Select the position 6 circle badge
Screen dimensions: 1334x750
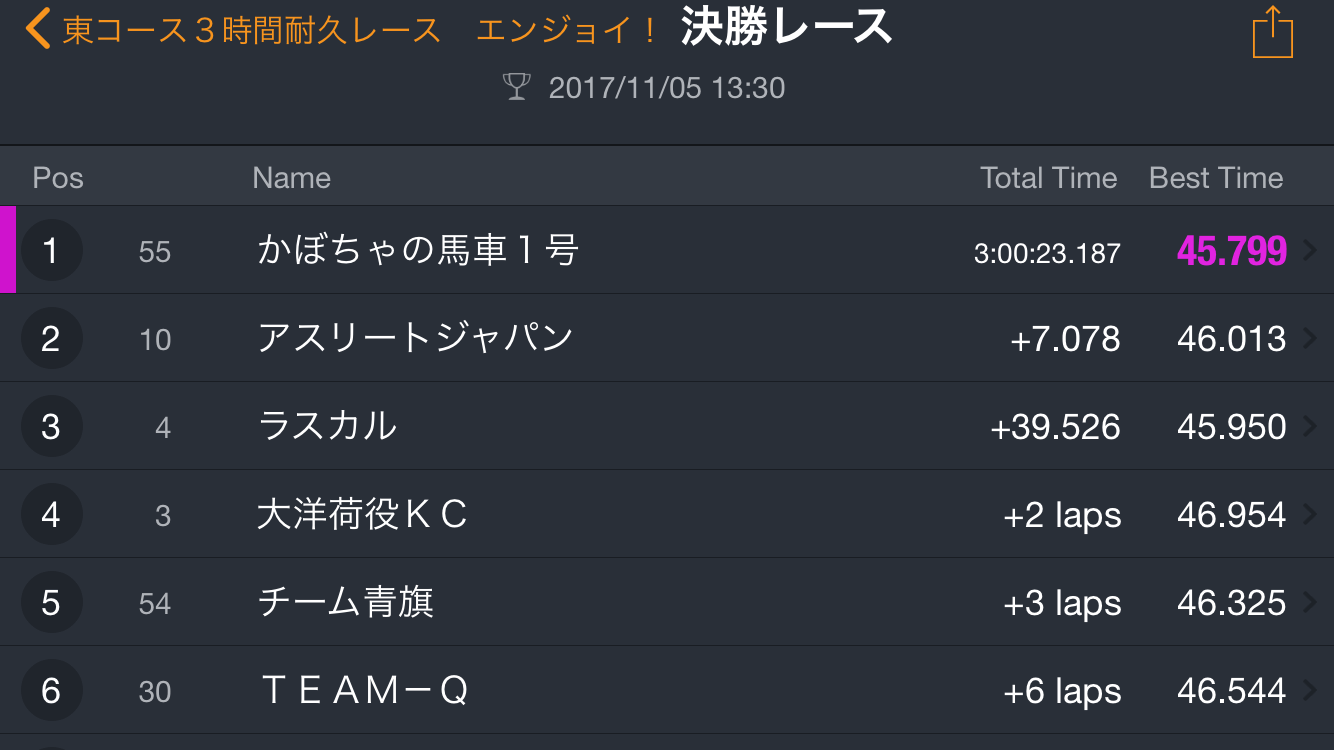(x=51, y=690)
